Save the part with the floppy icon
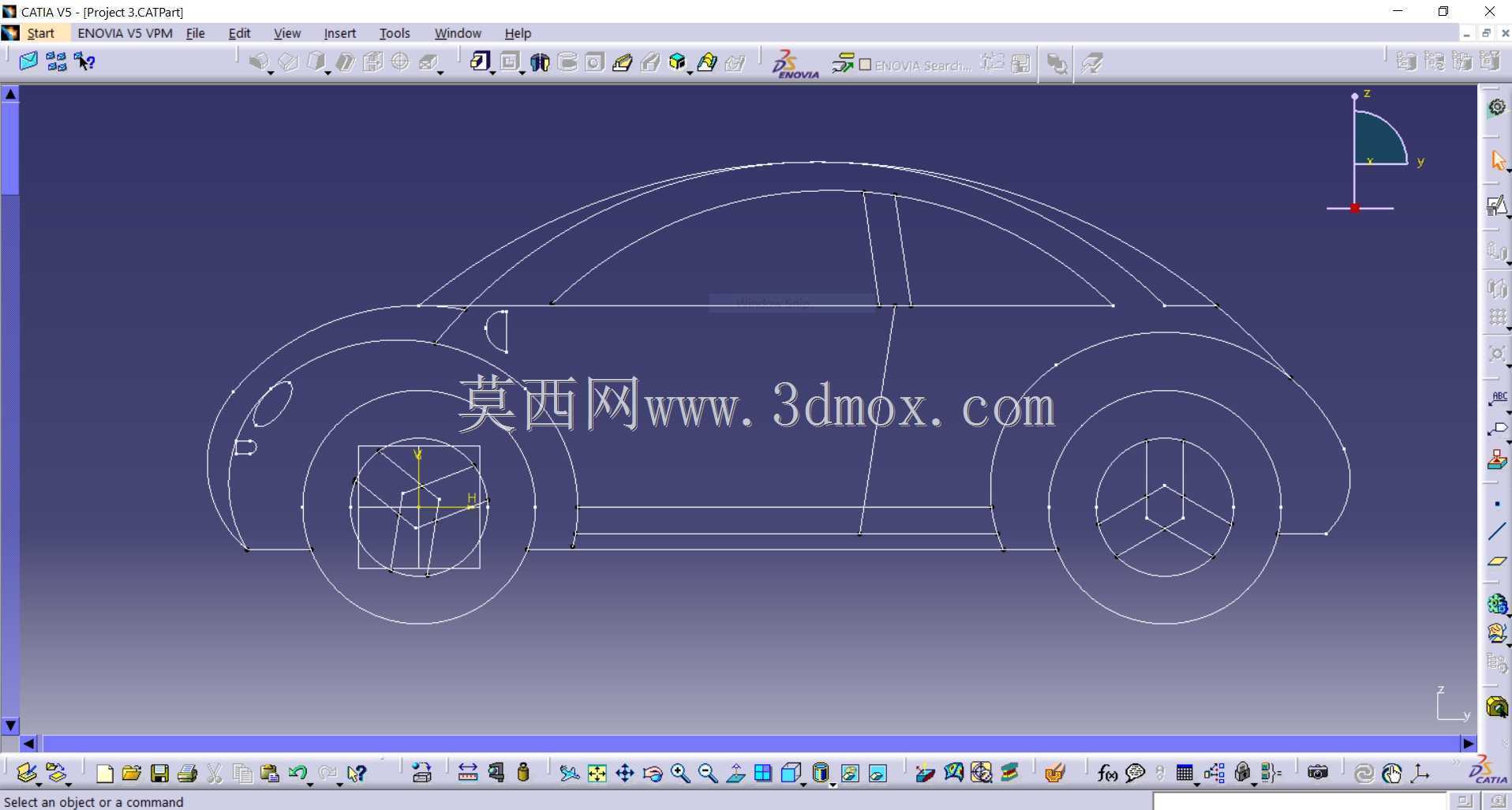 159,774
